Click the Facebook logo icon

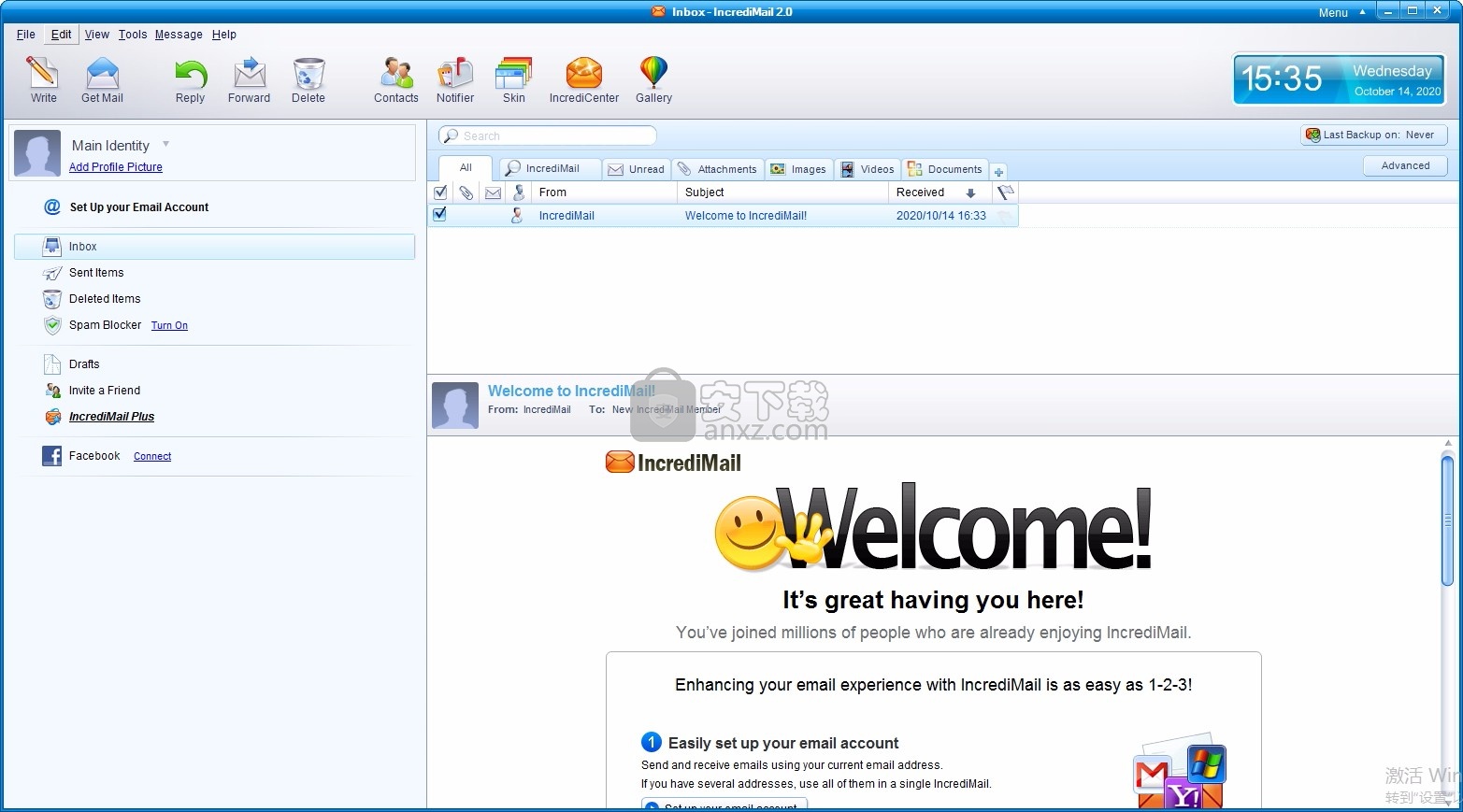point(52,456)
